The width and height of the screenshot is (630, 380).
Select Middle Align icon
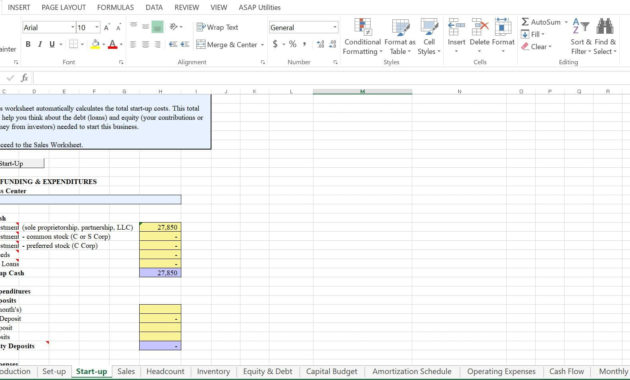point(145,27)
